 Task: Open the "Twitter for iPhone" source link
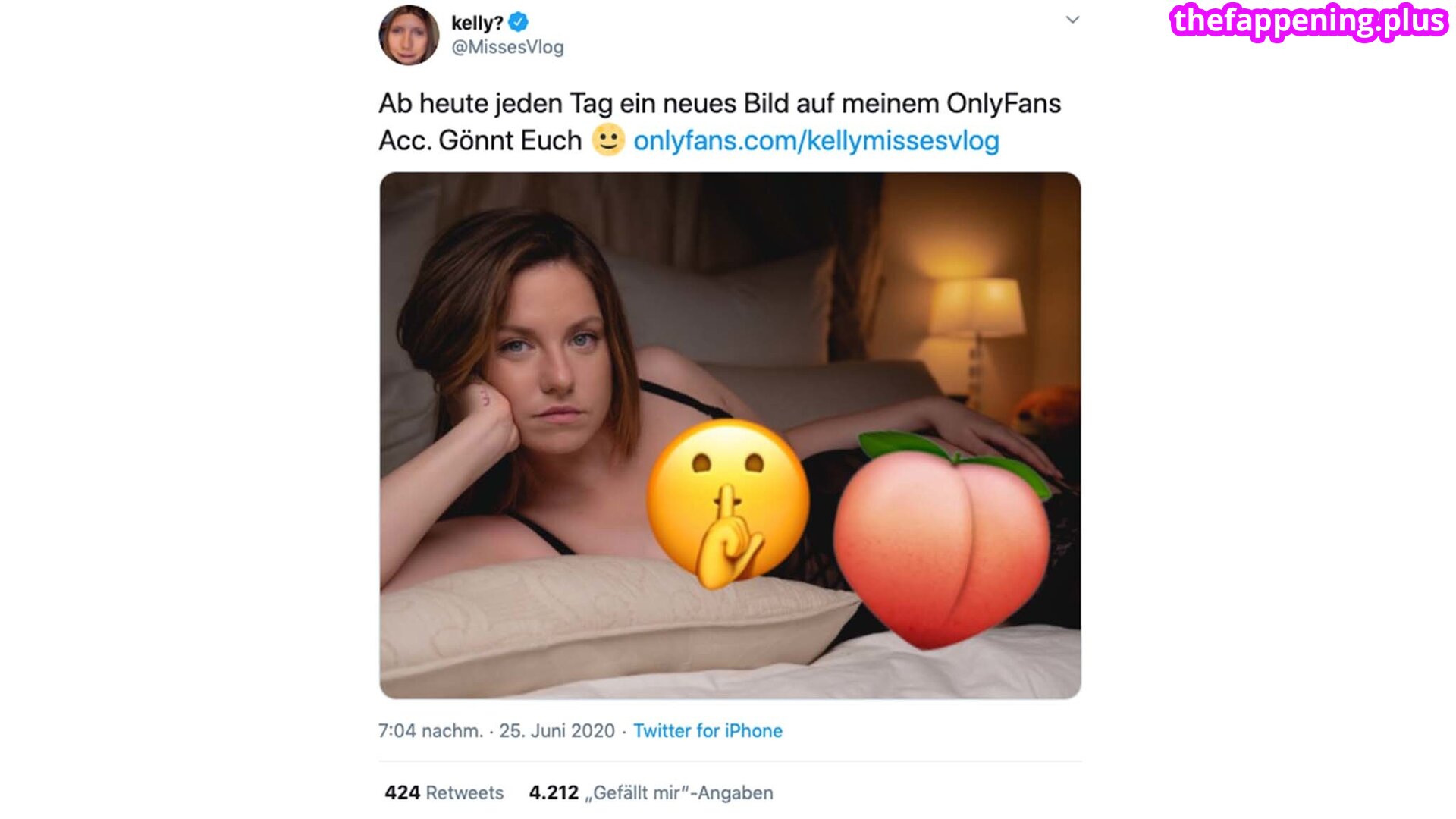708,730
